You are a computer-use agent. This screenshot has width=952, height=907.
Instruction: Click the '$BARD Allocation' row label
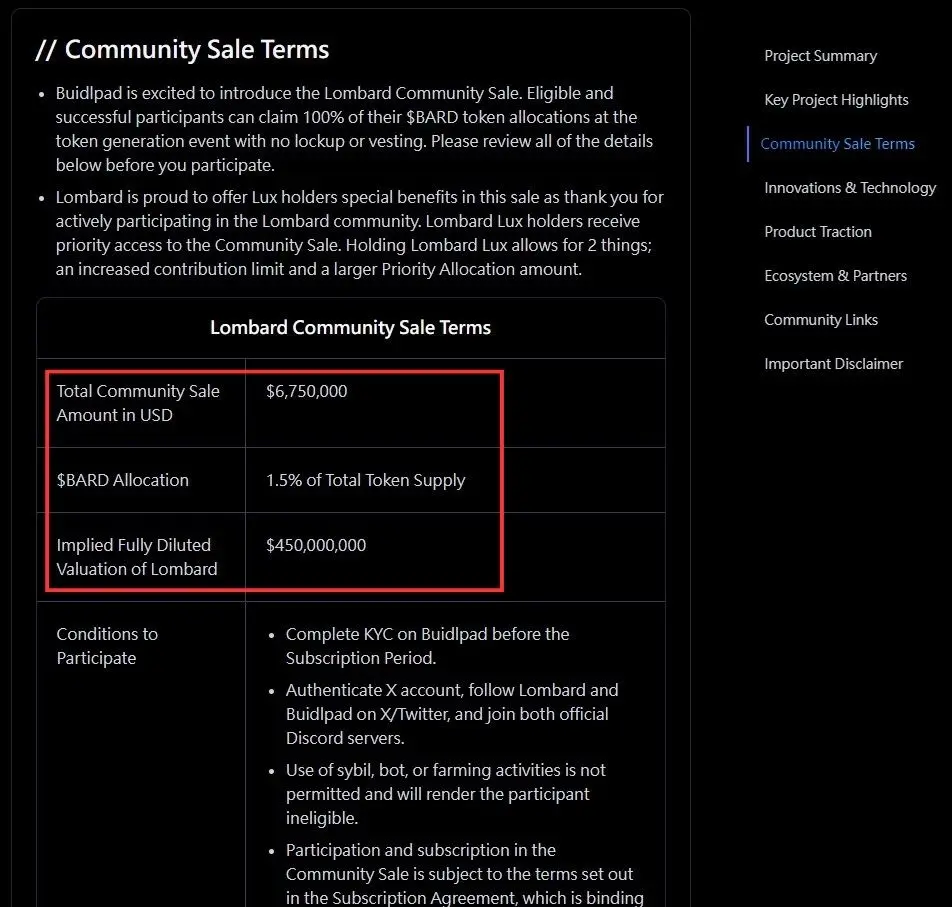(123, 480)
